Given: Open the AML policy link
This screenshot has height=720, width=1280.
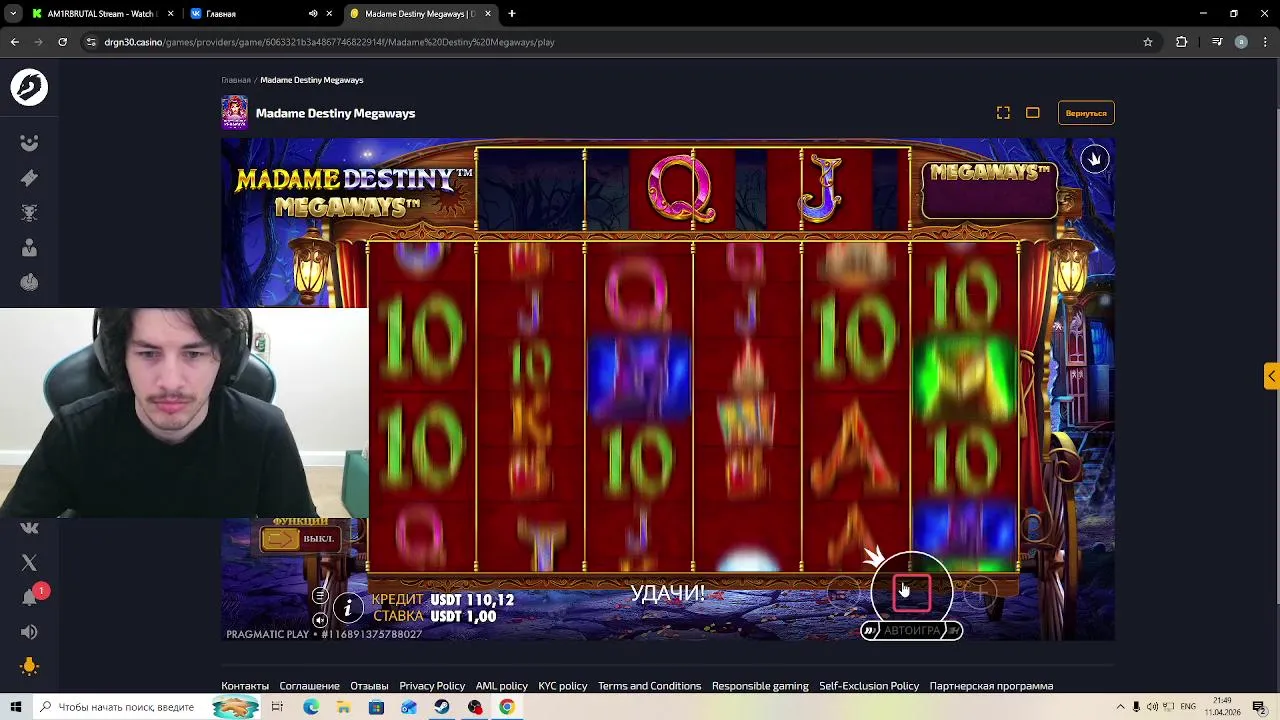Looking at the screenshot, I should point(501,686).
